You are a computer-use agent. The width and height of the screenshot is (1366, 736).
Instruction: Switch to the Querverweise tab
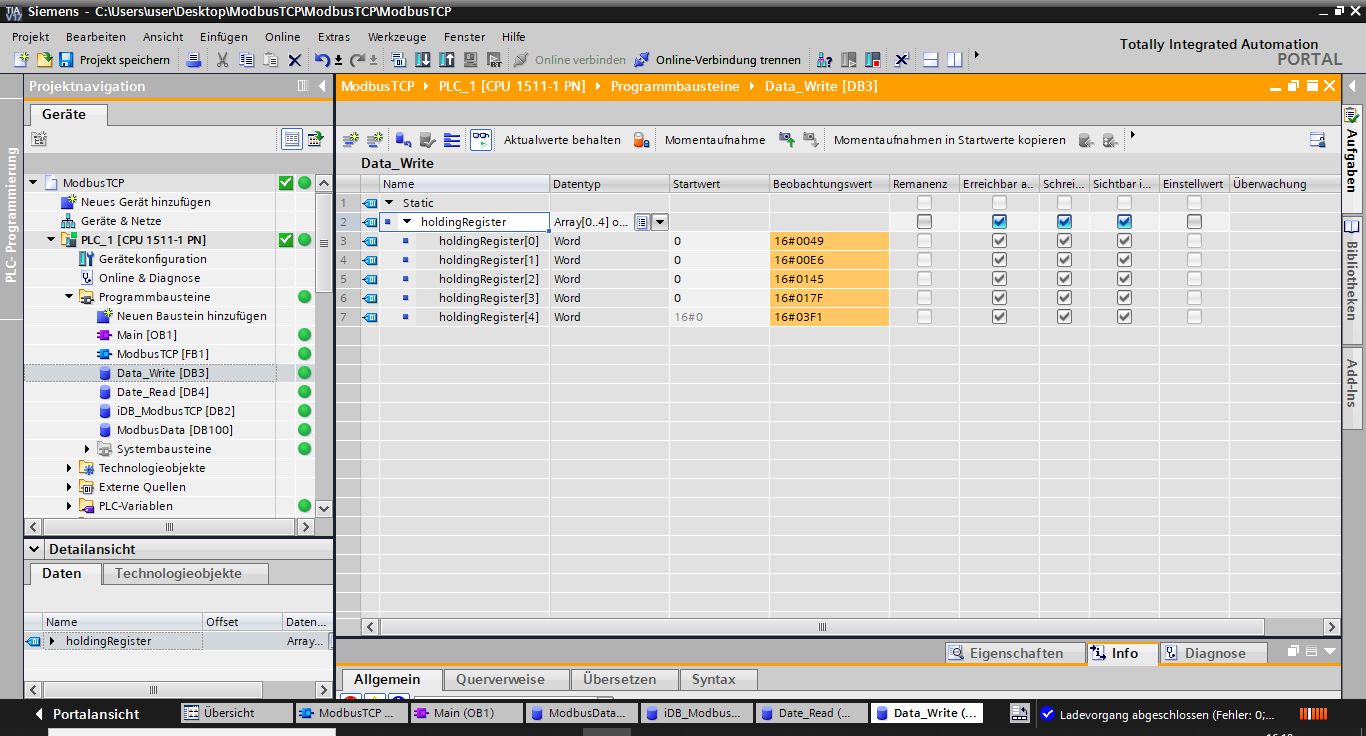pyautogui.click(x=500, y=679)
